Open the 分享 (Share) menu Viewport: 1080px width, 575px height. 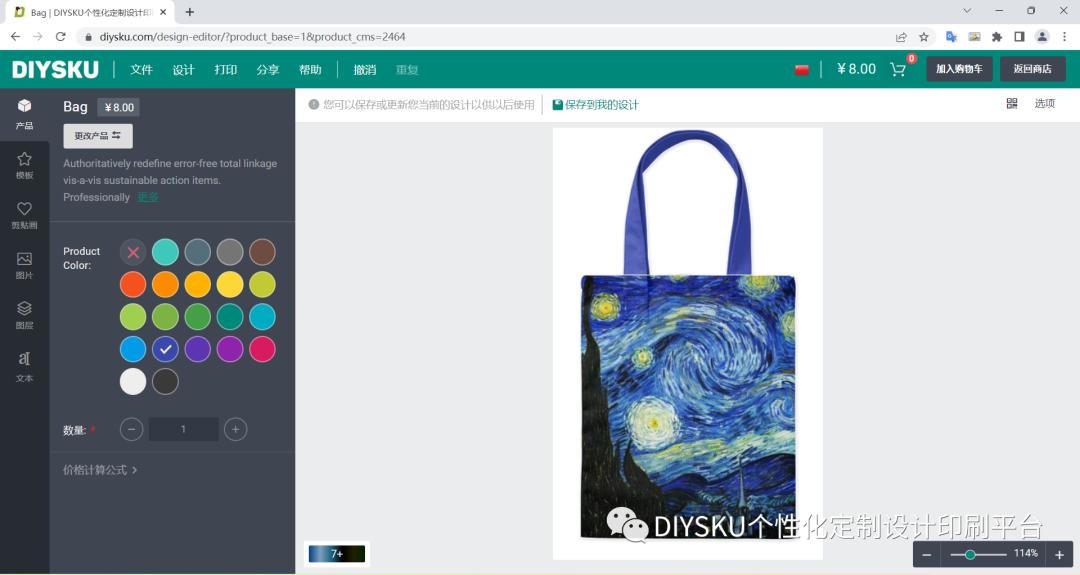267,70
